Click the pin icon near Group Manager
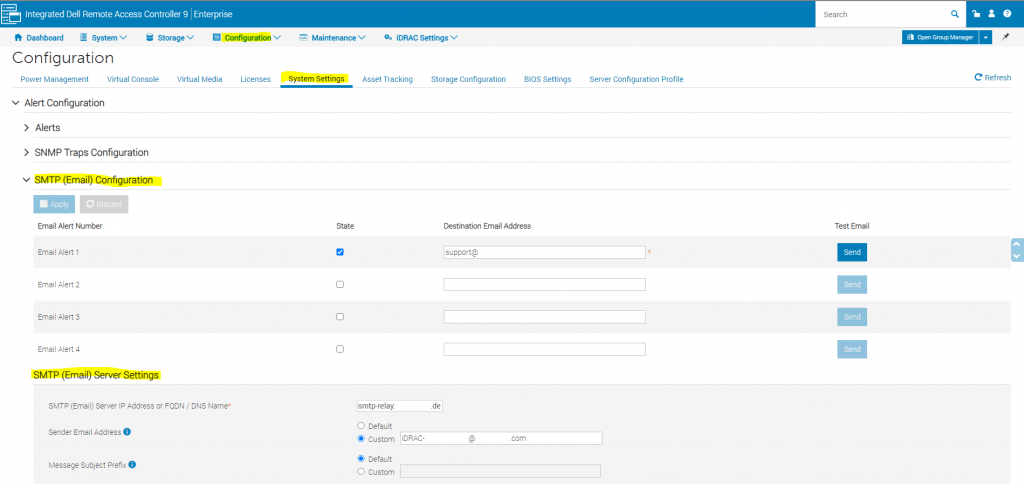The height and width of the screenshot is (484, 1024). click(1006, 37)
